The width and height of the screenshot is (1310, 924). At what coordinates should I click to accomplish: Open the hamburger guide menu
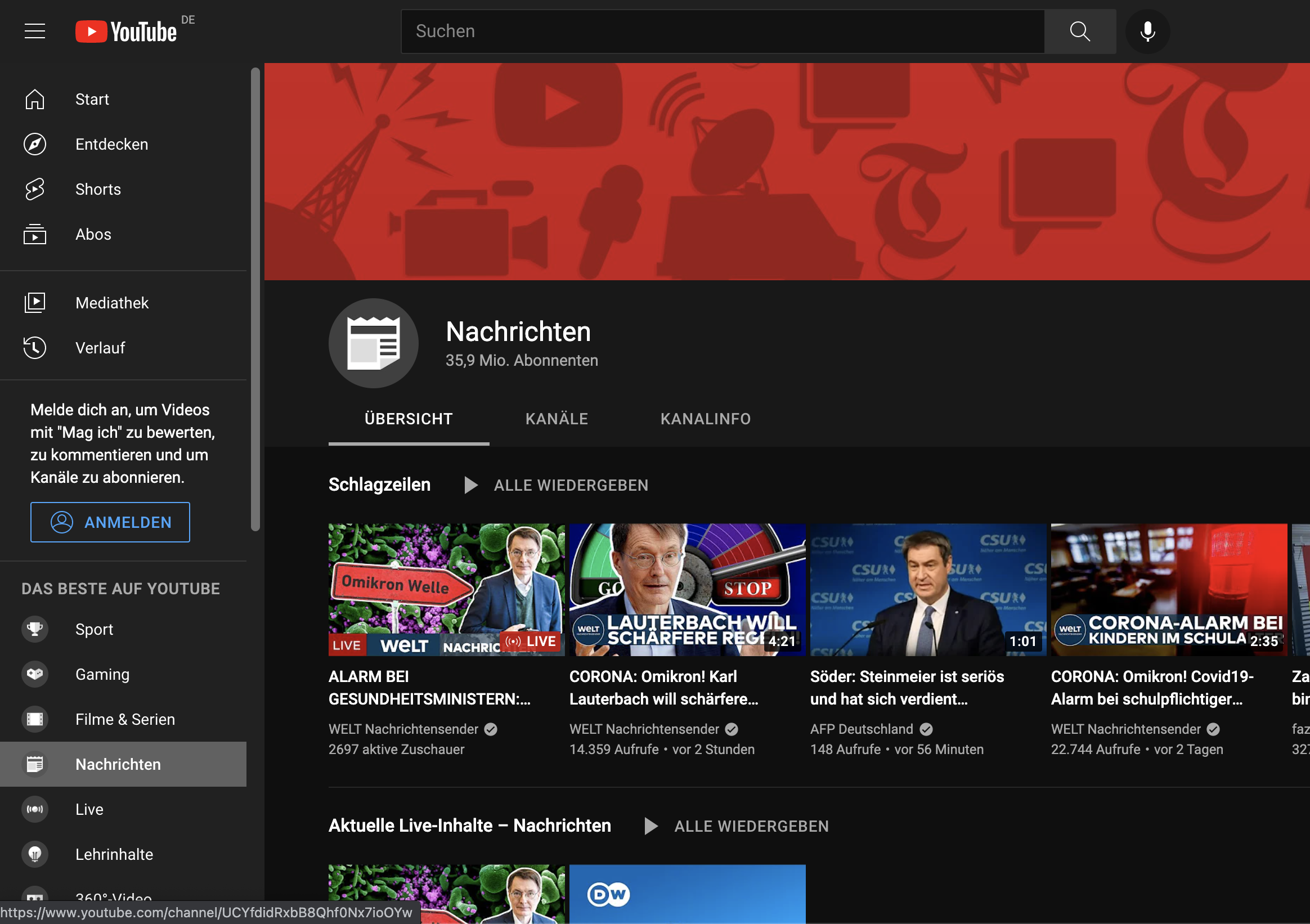(x=35, y=31)
